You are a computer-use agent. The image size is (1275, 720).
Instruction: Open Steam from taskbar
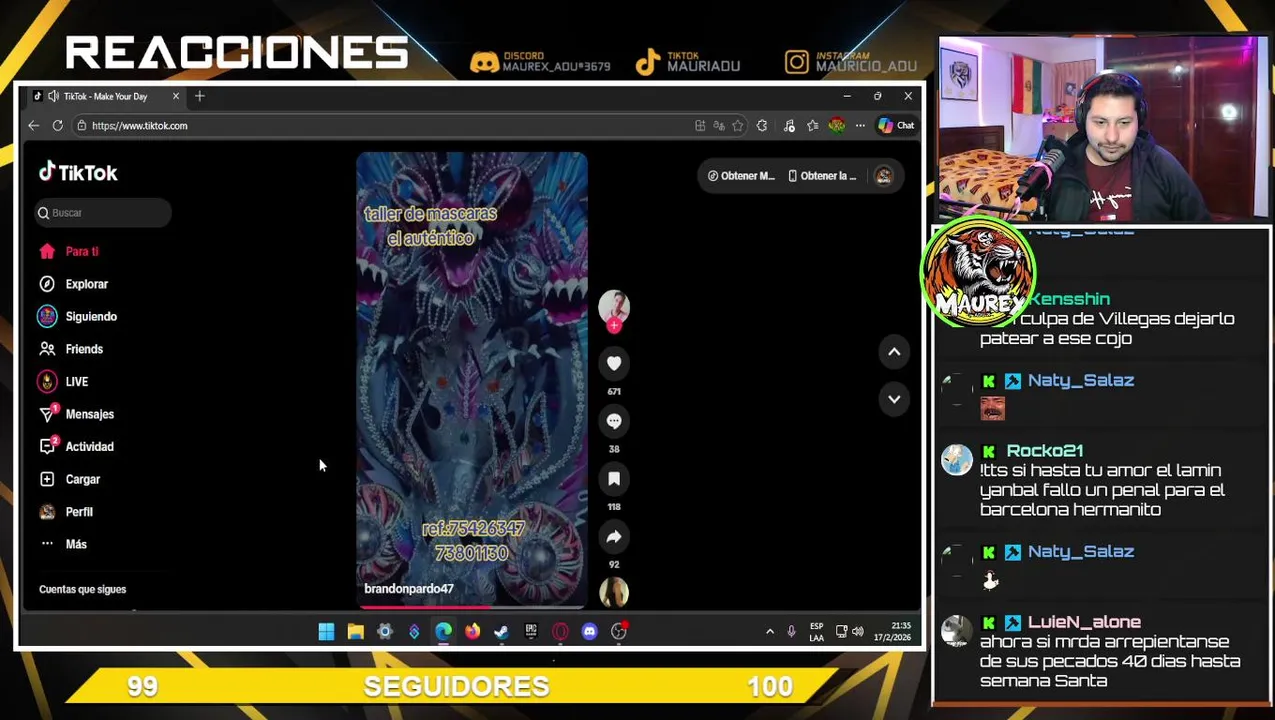point(502,631)
